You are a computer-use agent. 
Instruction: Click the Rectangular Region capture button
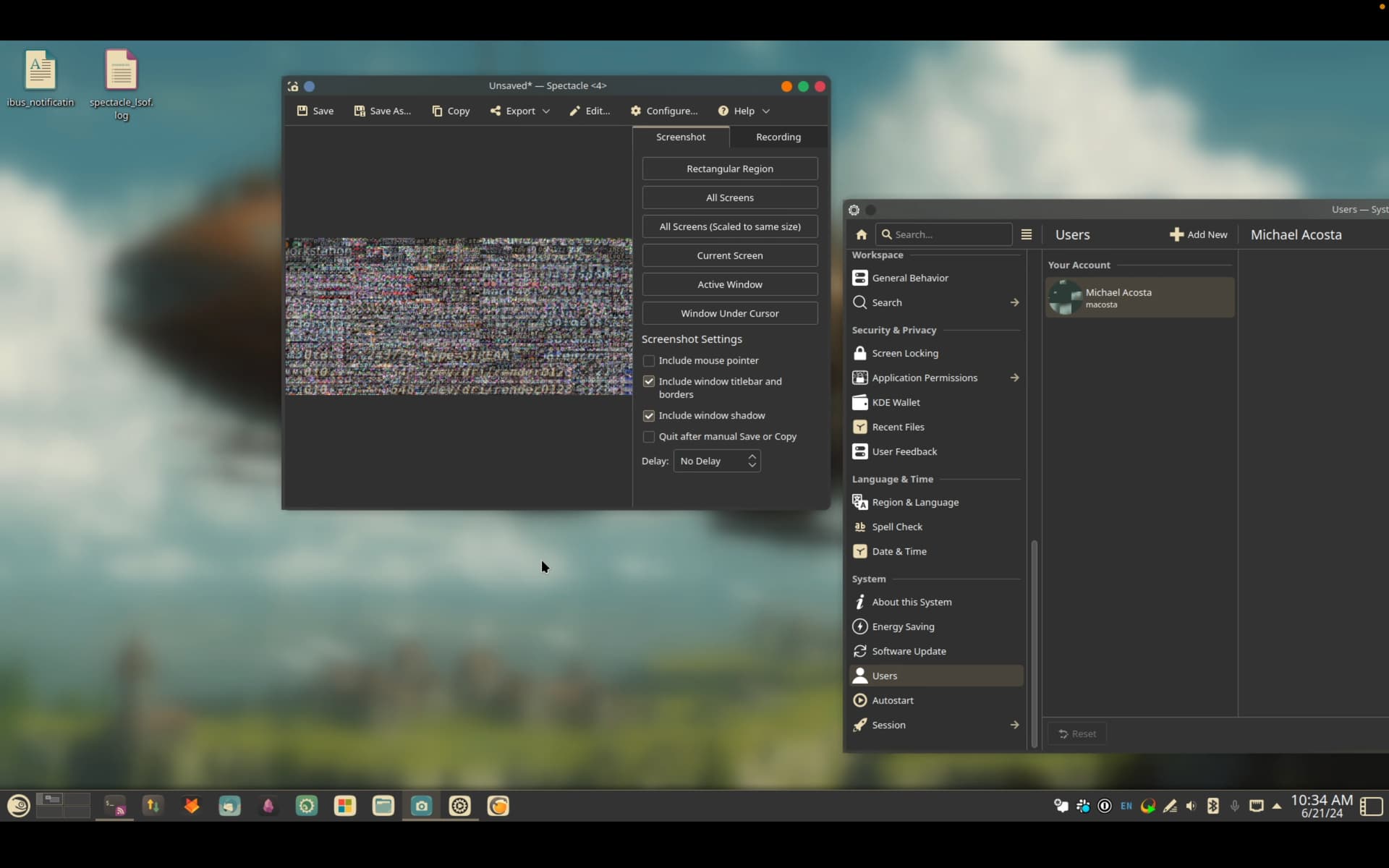coord(729,169)
